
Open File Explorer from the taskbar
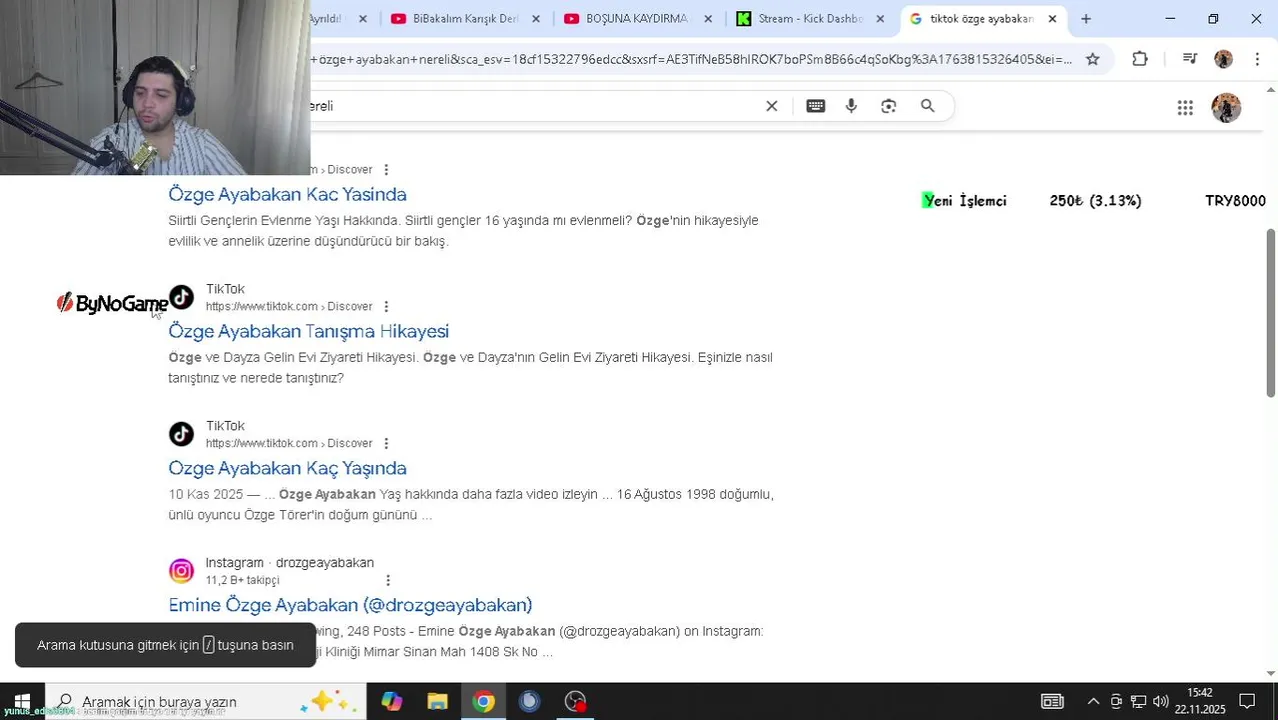(x=437, y=702)
